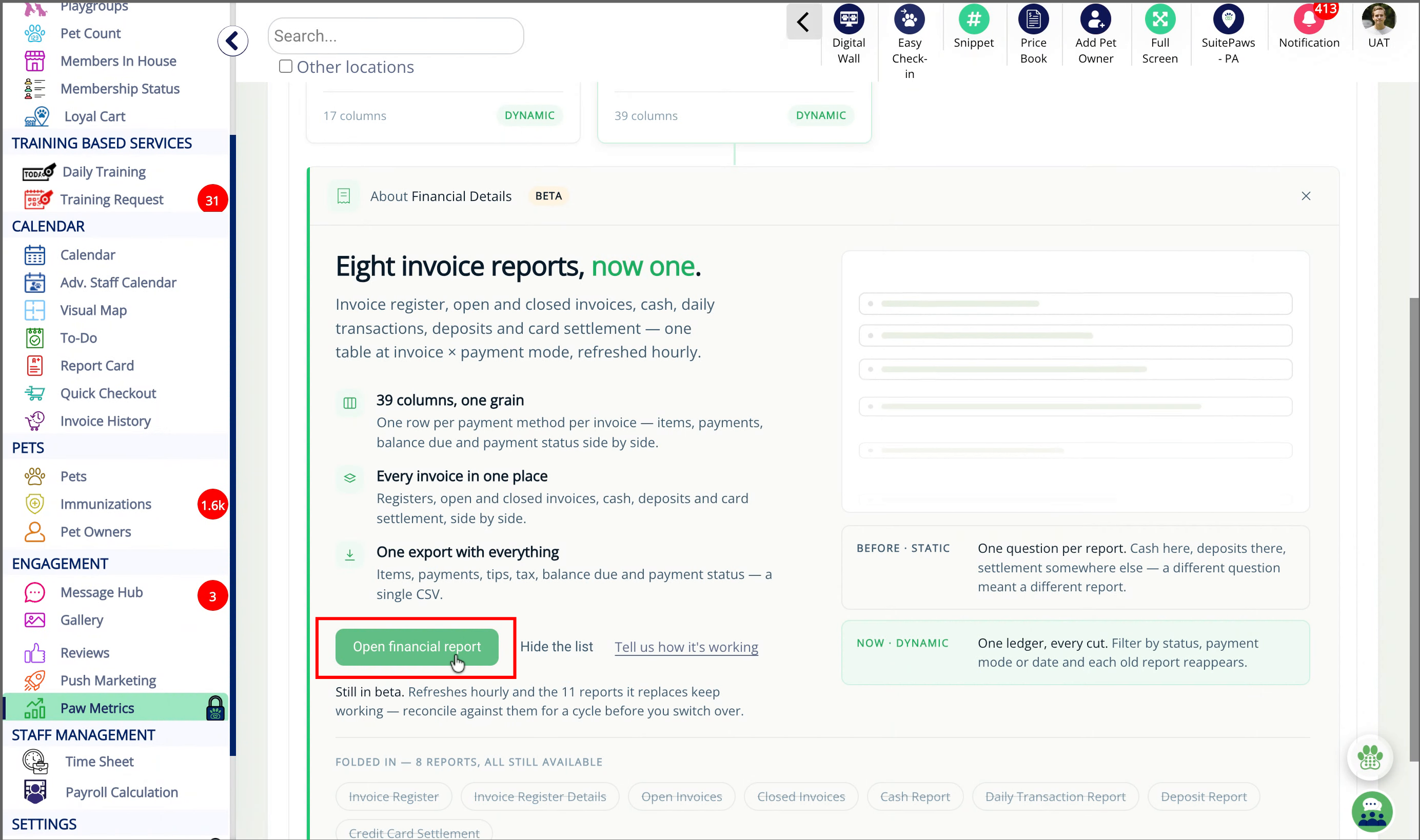This screenshot has width=1420, height=840.
Task: Collapse the top toolbar chevron
Action: tap(803, 22)
